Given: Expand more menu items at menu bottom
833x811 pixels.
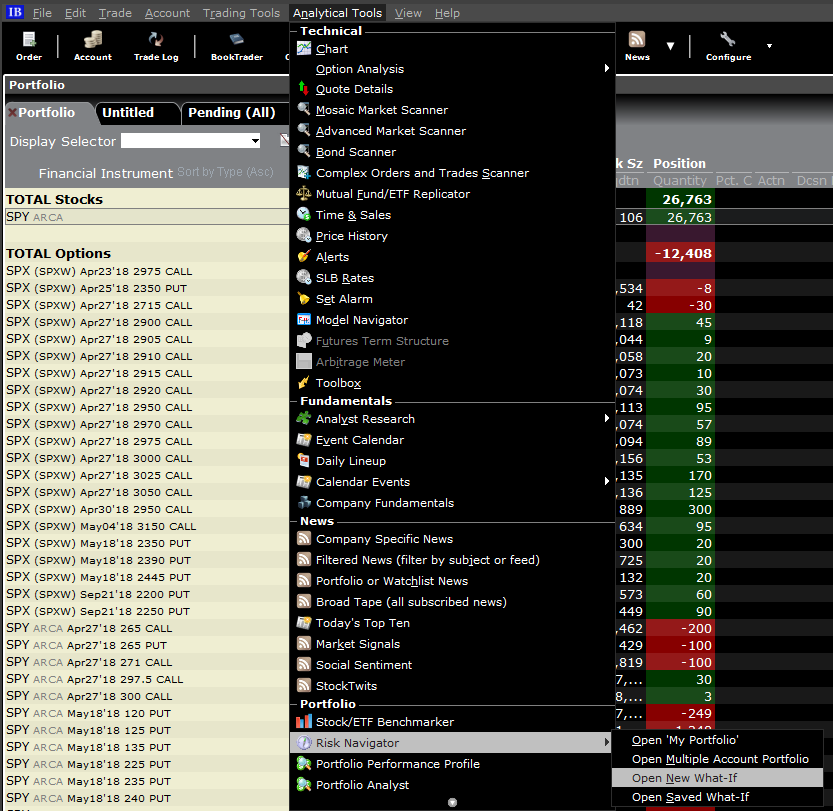Looking at the screenshot, I should point(452,803).
